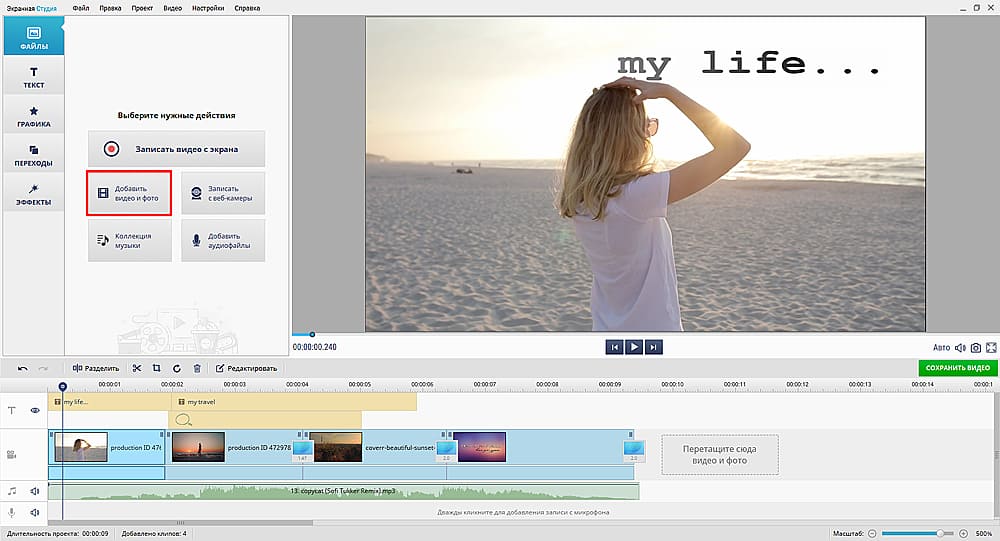Click the timeline horizontal scrollbar
The image size is (1000, 541).
click(x=181, y=523)
